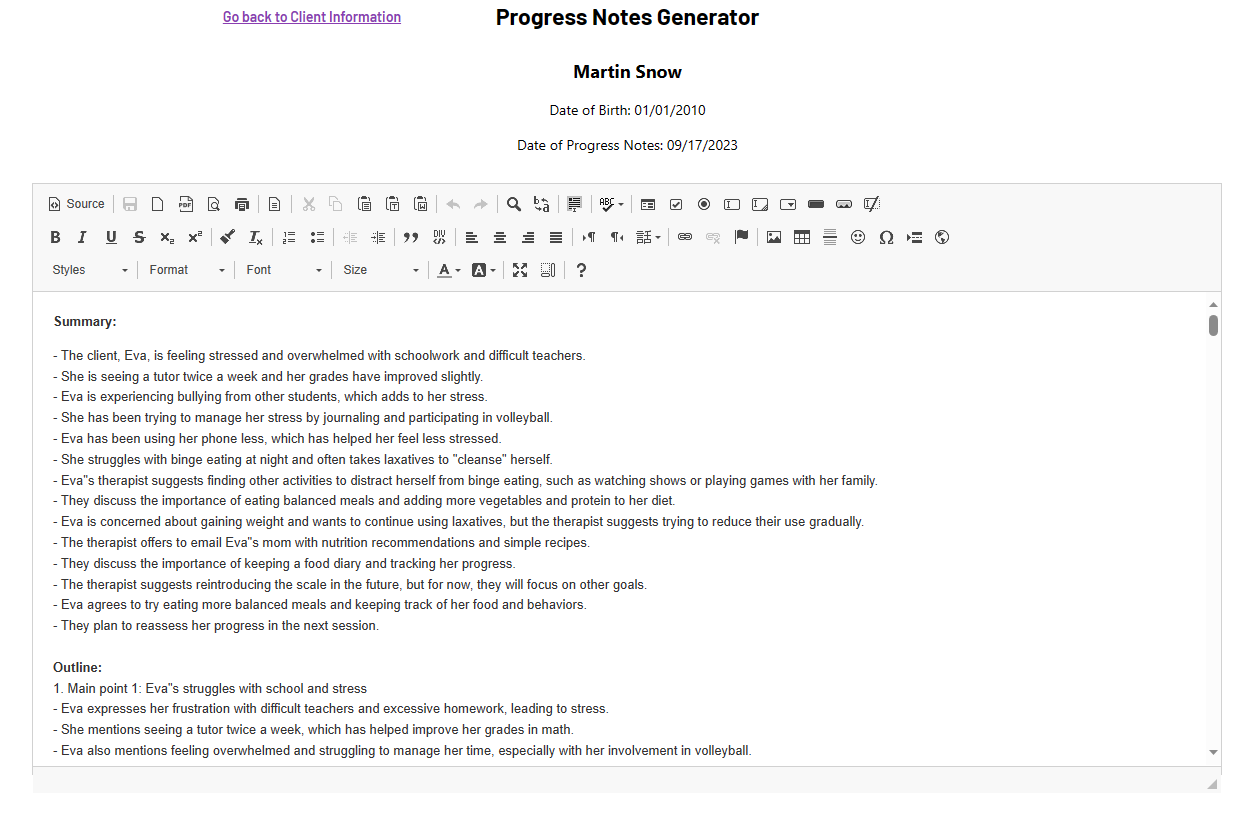Screen dimensions: 1236x817
Task: Toggle Subscript formatting
Action: (x=167, y=237)
